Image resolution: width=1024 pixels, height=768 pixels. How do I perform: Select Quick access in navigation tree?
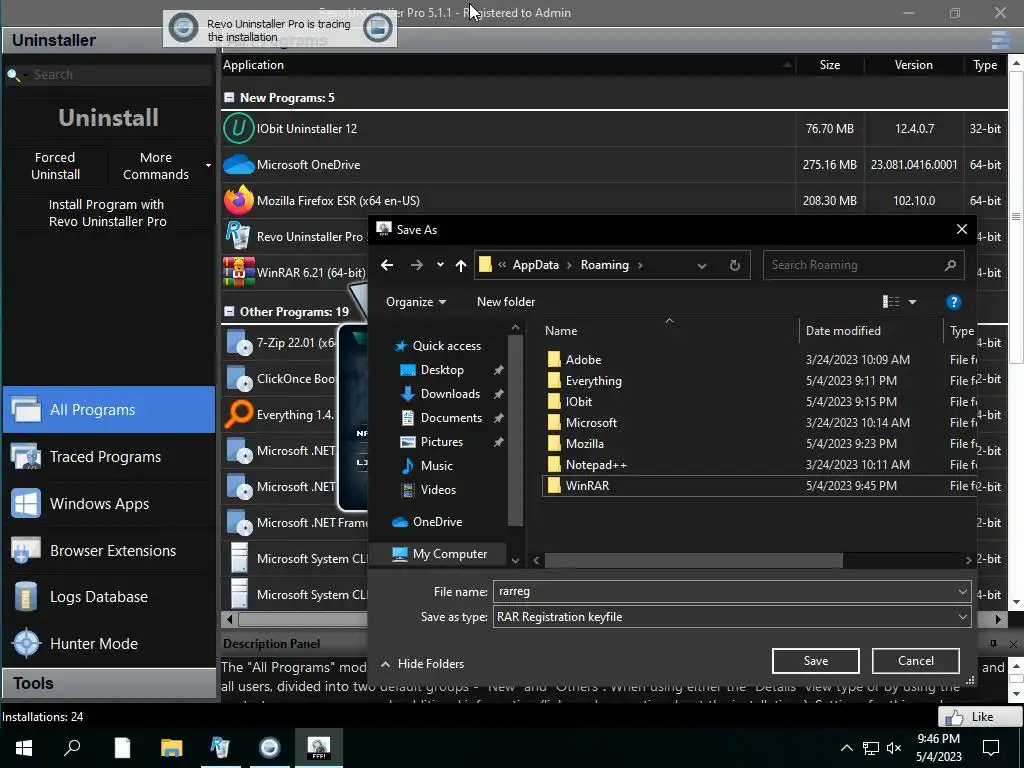coord(447,345)
